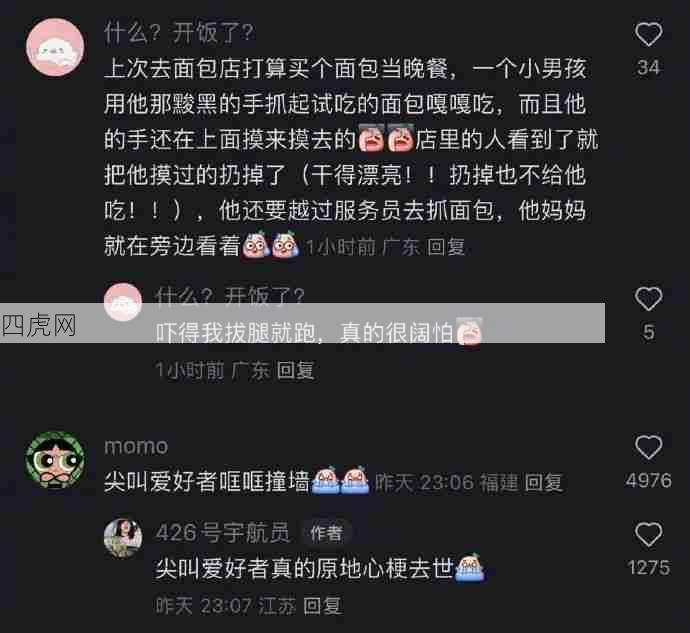Like the author's reply with 1275 likes

649,534
